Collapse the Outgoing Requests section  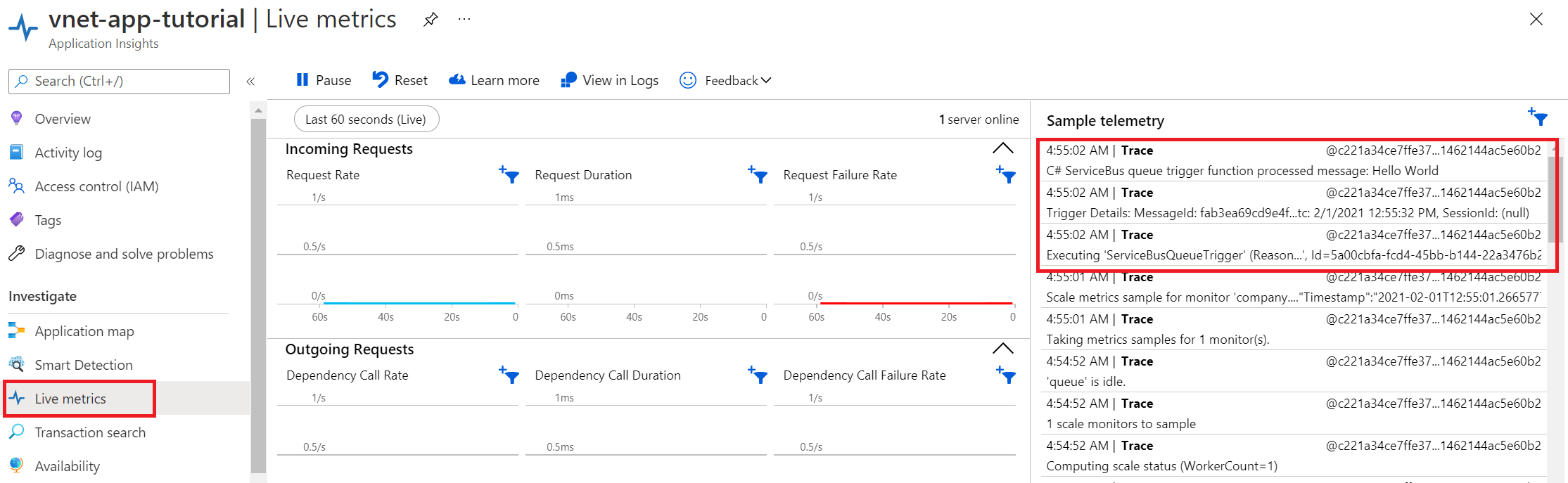pos(1003,348)
